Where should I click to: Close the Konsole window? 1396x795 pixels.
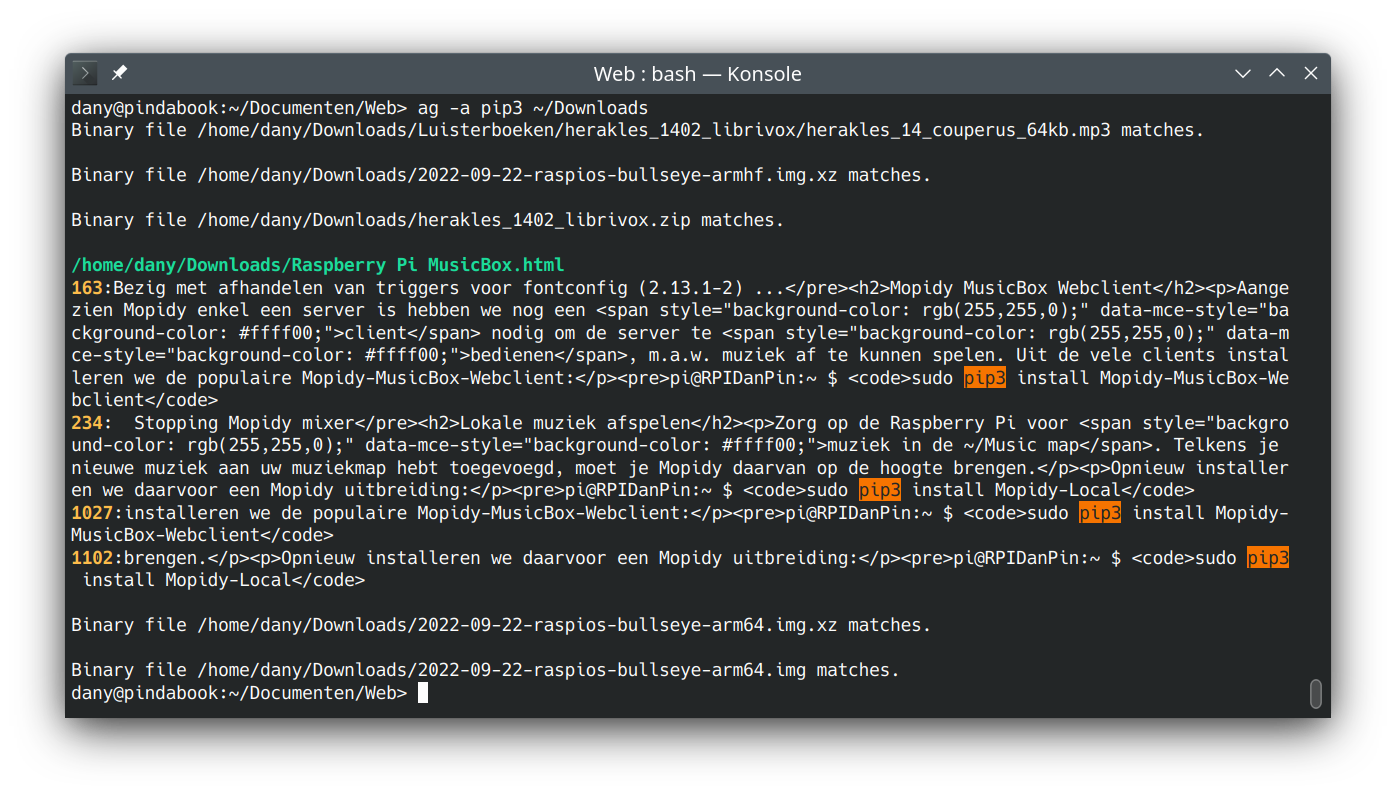[1311, 73]
